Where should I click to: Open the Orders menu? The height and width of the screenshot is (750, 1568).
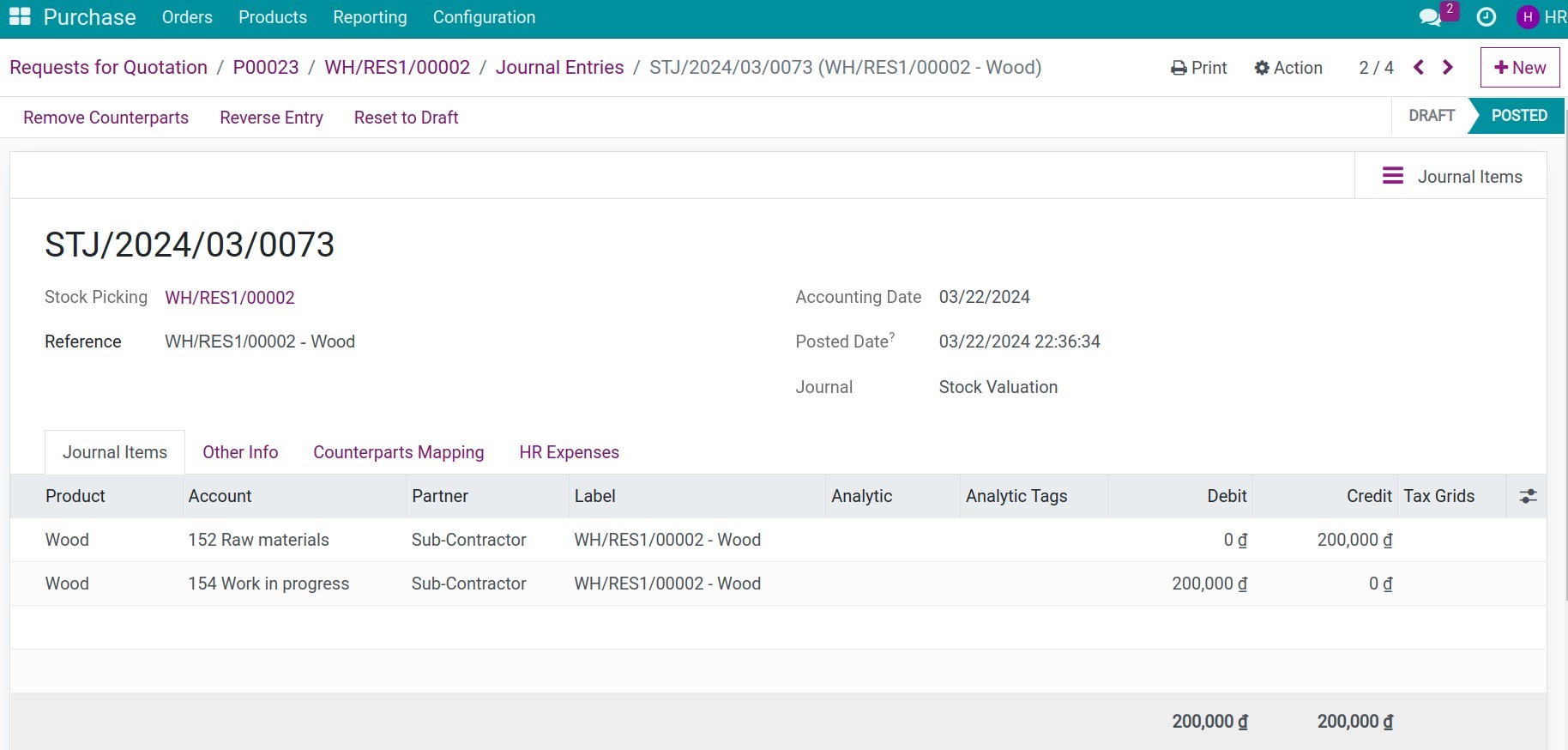[x=187, y=17]
